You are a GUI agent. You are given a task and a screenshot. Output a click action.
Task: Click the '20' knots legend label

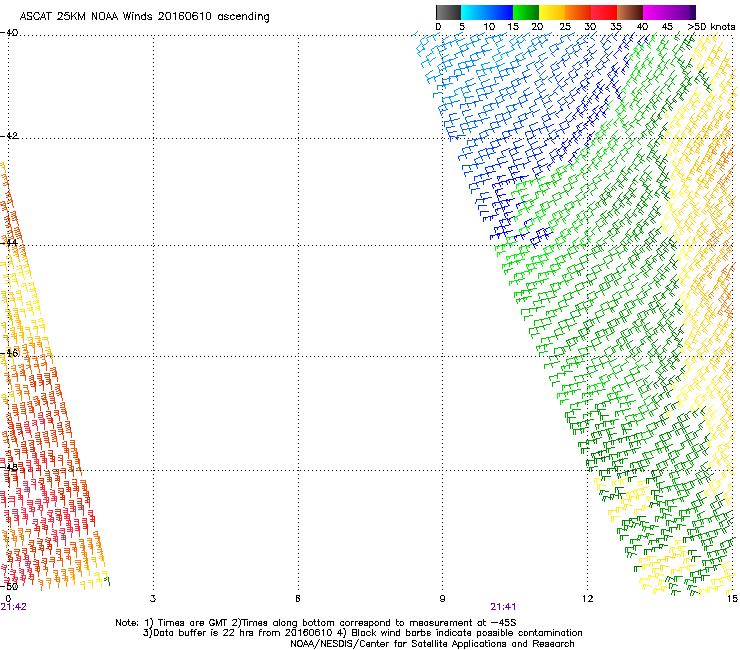click(537, 27)
